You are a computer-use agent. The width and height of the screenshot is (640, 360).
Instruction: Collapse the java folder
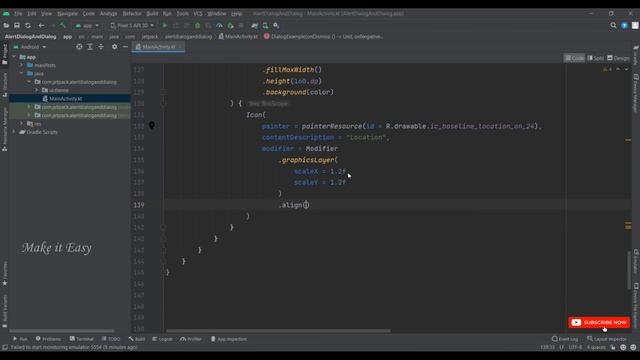click(22, 73)
